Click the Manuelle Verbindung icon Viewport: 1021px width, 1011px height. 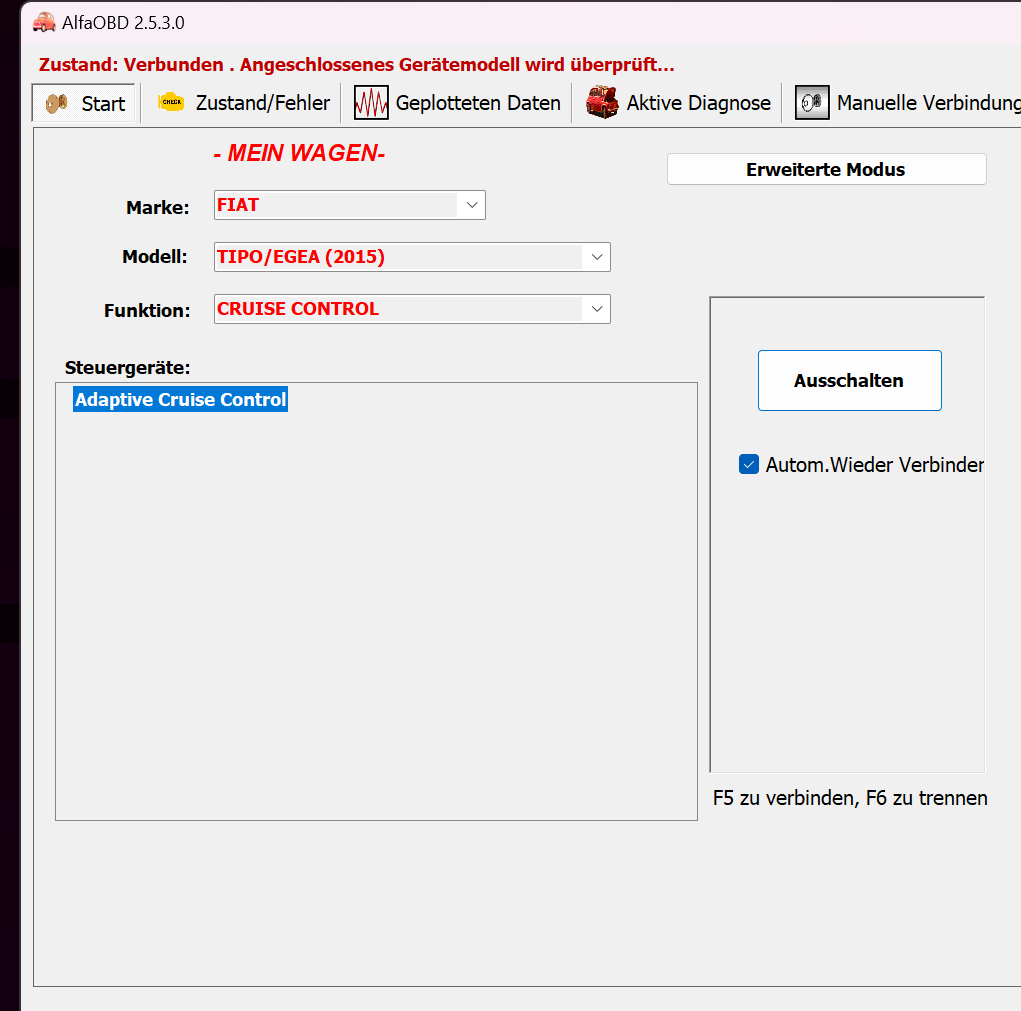[812, 103]
